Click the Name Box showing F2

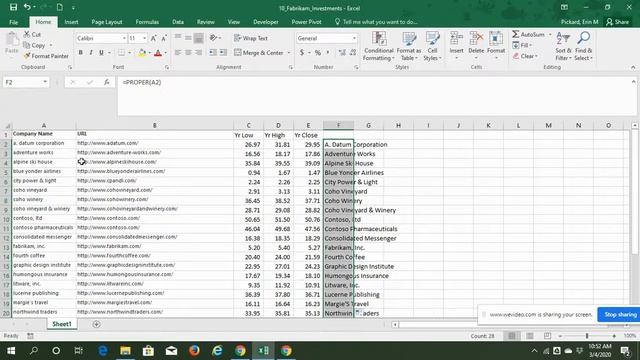(25, 82)
